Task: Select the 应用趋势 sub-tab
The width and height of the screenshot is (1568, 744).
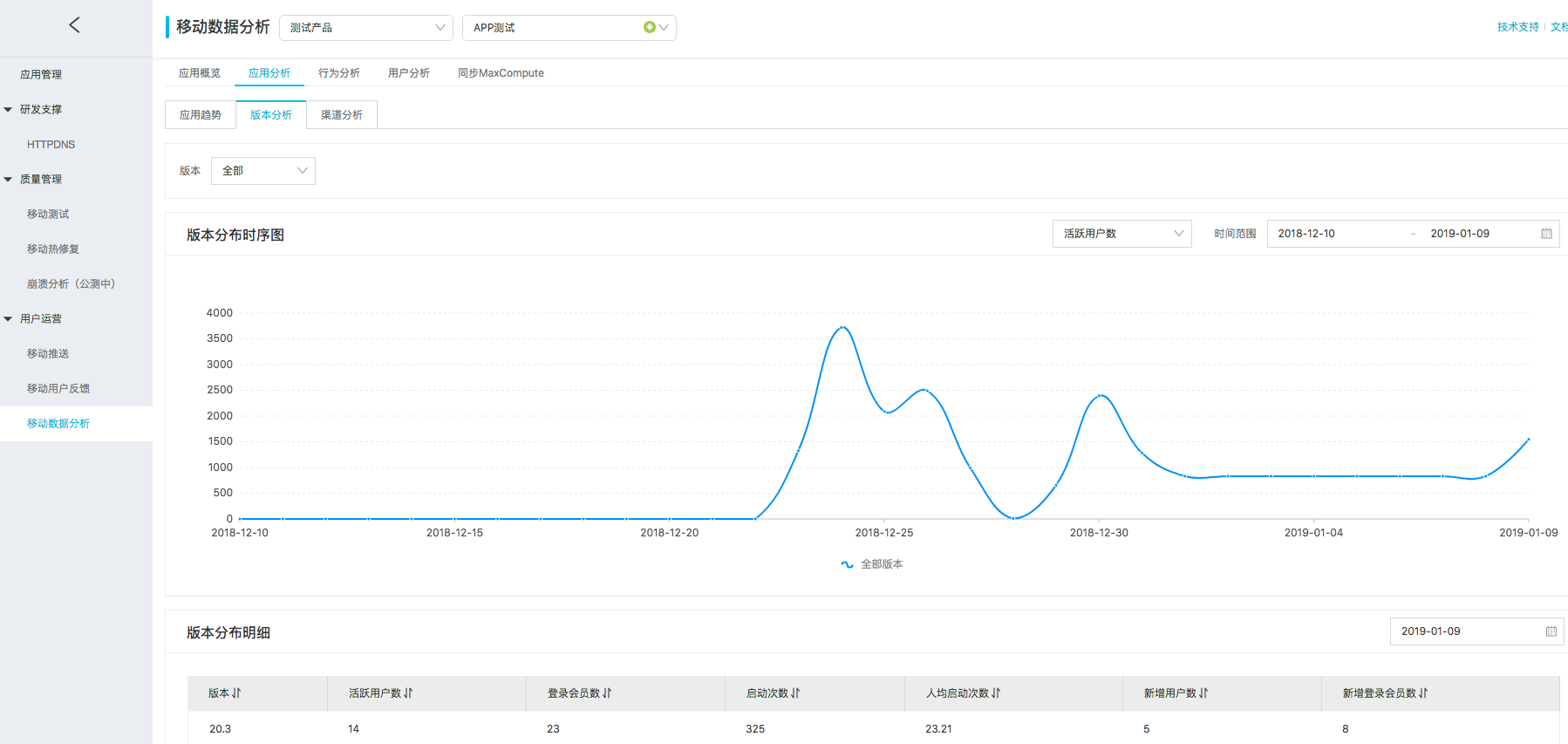Action: 201,115
